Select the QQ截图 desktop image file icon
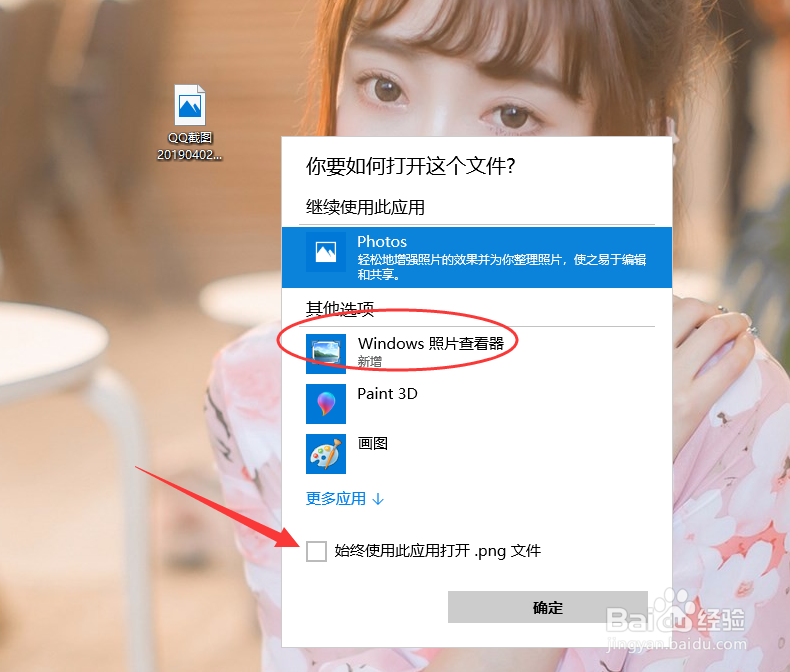790x672 pixels. pos(190,105)
